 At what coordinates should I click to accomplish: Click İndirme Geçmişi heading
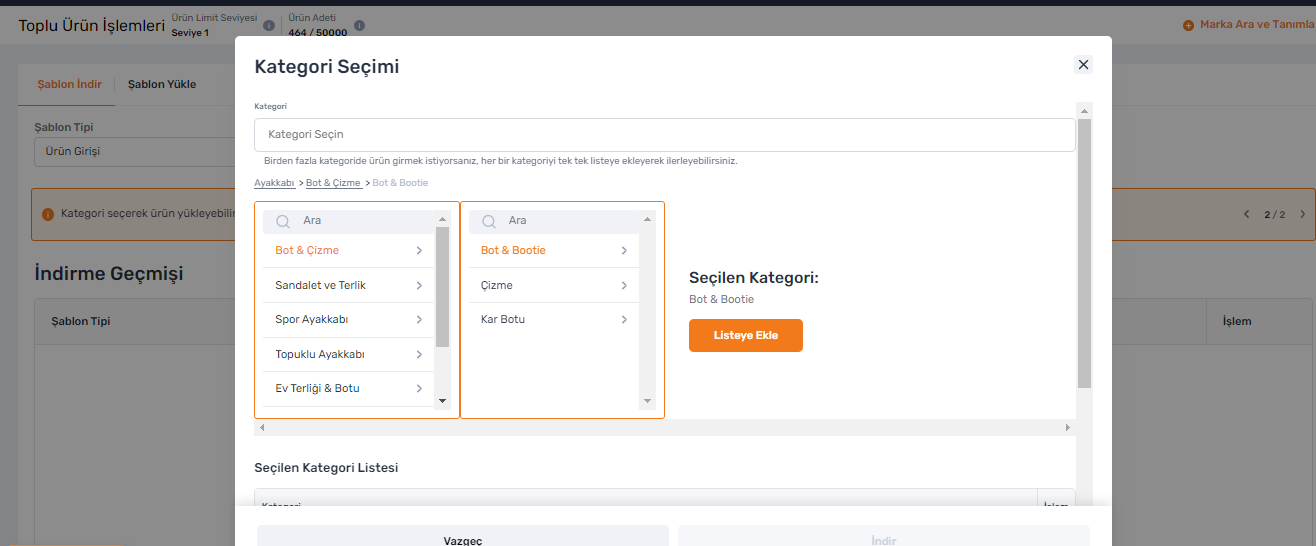click(x=109, y=273)
